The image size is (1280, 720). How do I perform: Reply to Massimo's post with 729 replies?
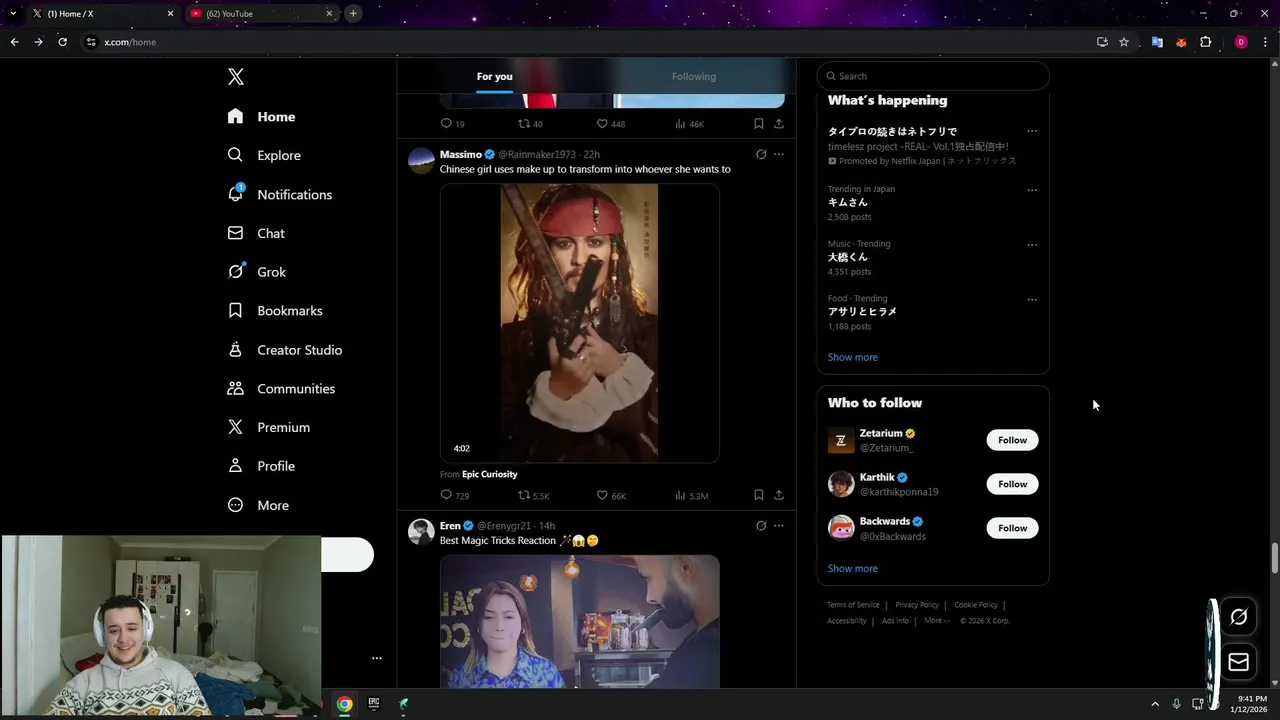click(x=454, y=495)
